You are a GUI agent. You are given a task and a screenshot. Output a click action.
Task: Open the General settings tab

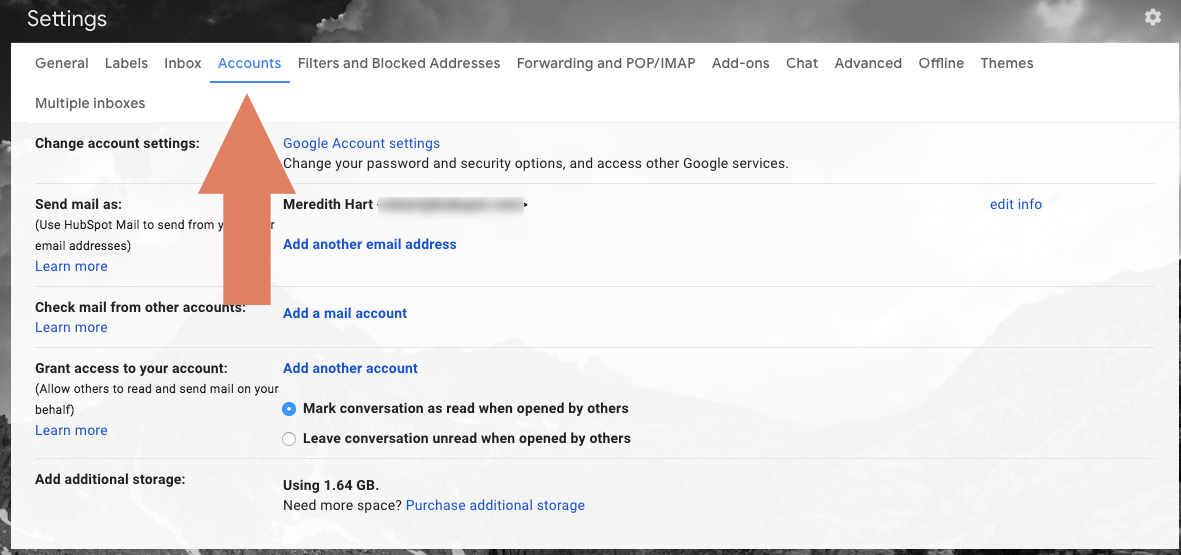tap(62, 63)
